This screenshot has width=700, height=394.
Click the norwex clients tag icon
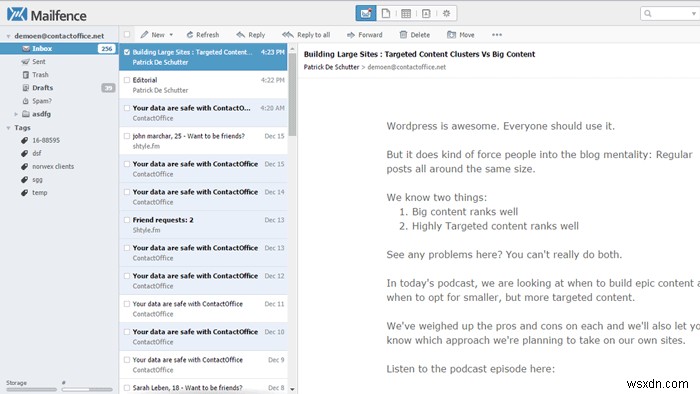[25, 166]
